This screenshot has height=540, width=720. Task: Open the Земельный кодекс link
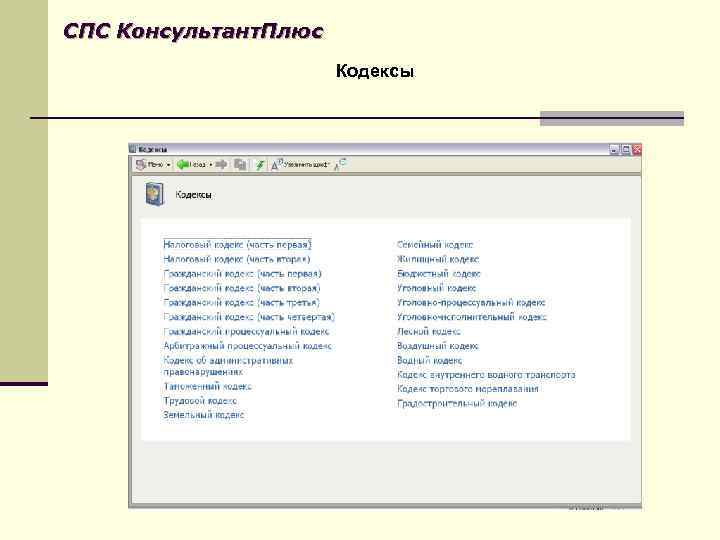point(204,415)
